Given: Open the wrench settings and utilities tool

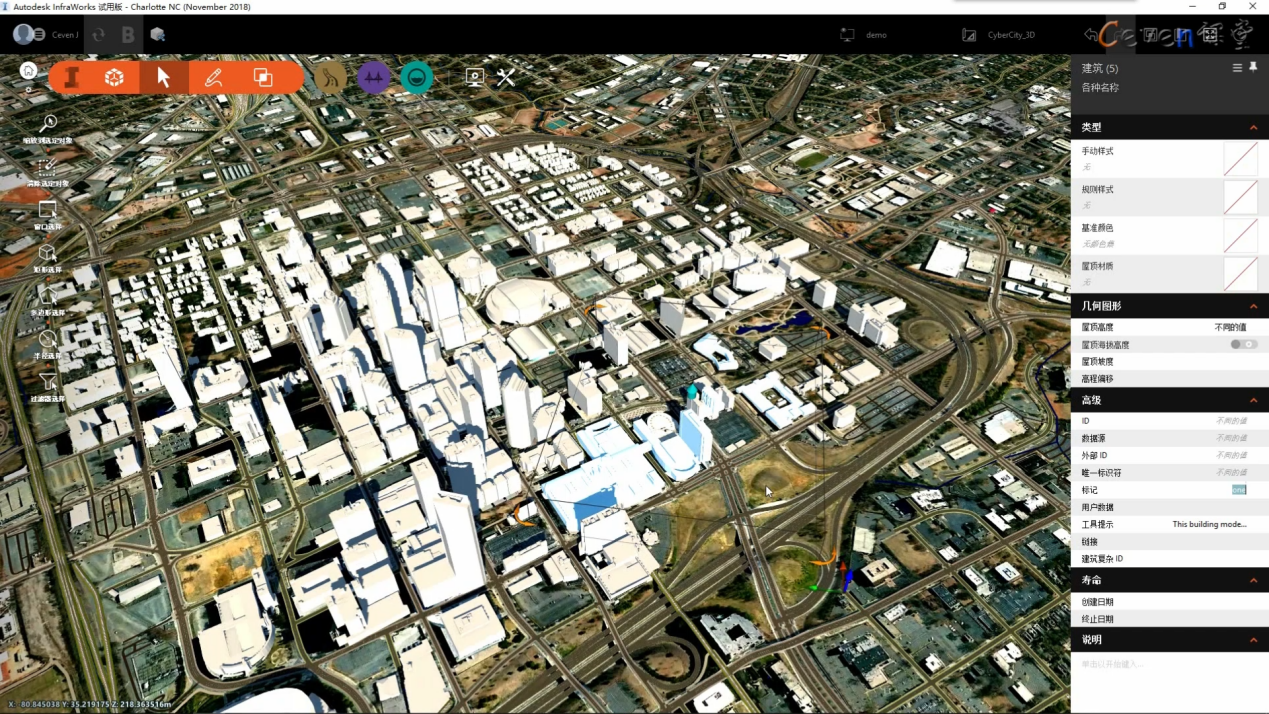Looking at the screenshot, I should point(506,77).
